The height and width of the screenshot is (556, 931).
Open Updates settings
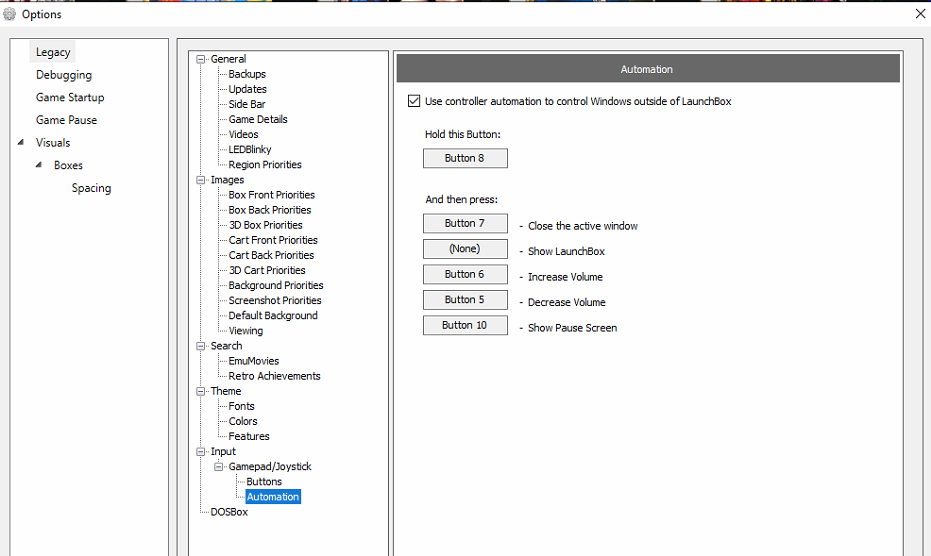248,89
